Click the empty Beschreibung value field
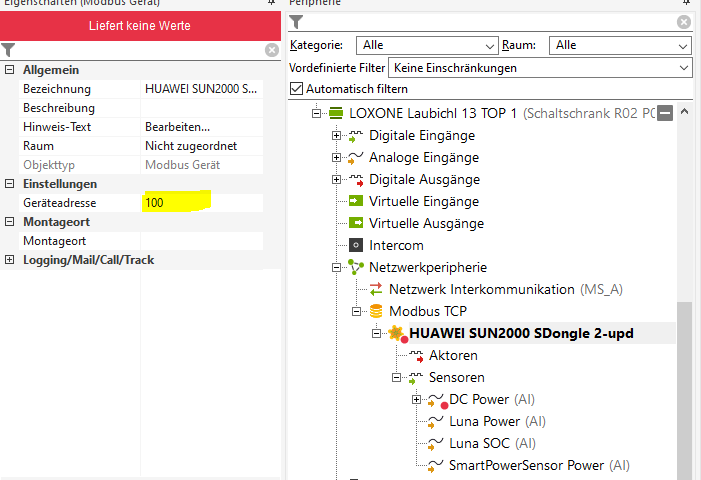This screenshot has width=701, height=480. pos(202,108)
